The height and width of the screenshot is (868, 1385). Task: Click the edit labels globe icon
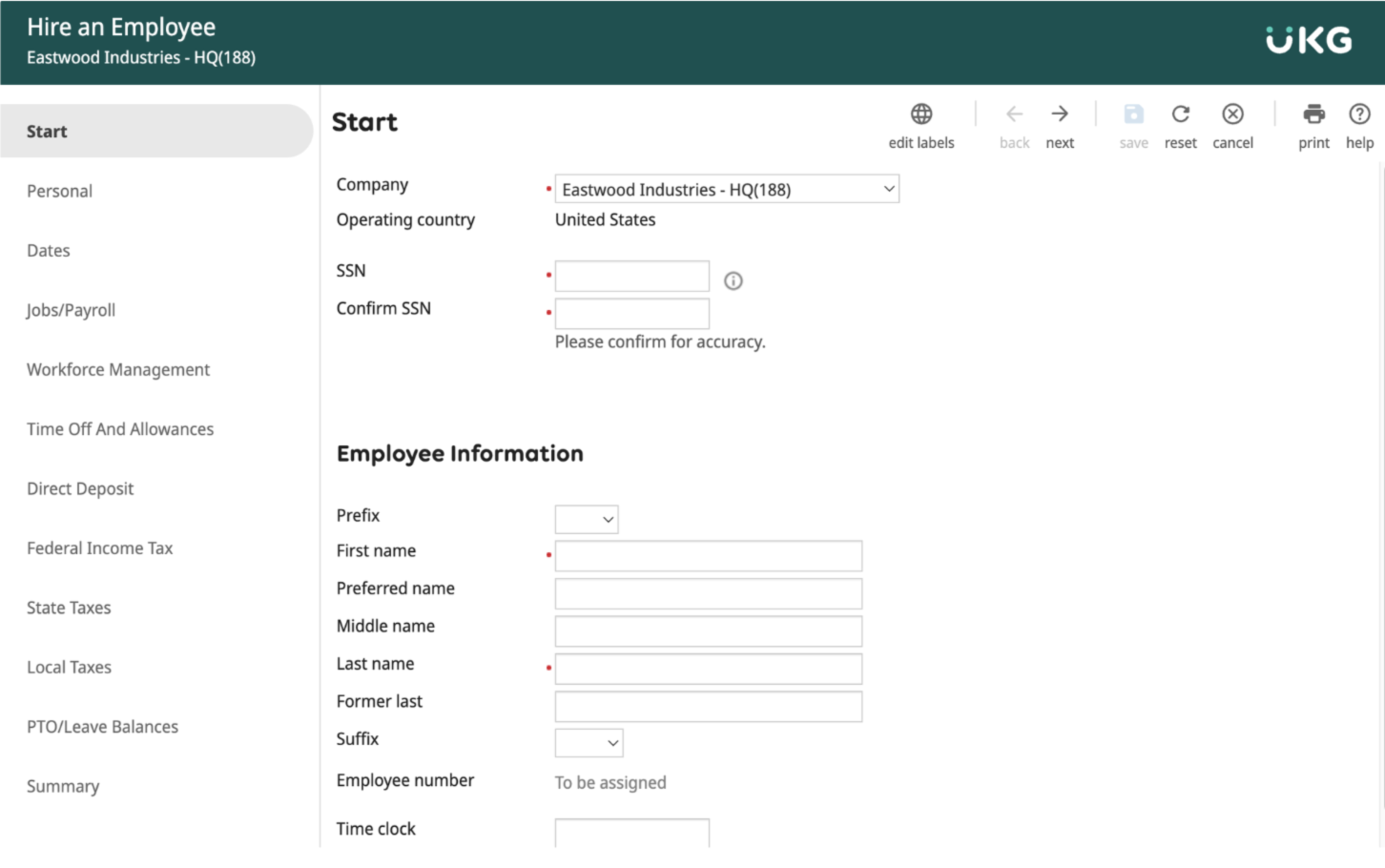pyautogui.click(x=920, y=114)
